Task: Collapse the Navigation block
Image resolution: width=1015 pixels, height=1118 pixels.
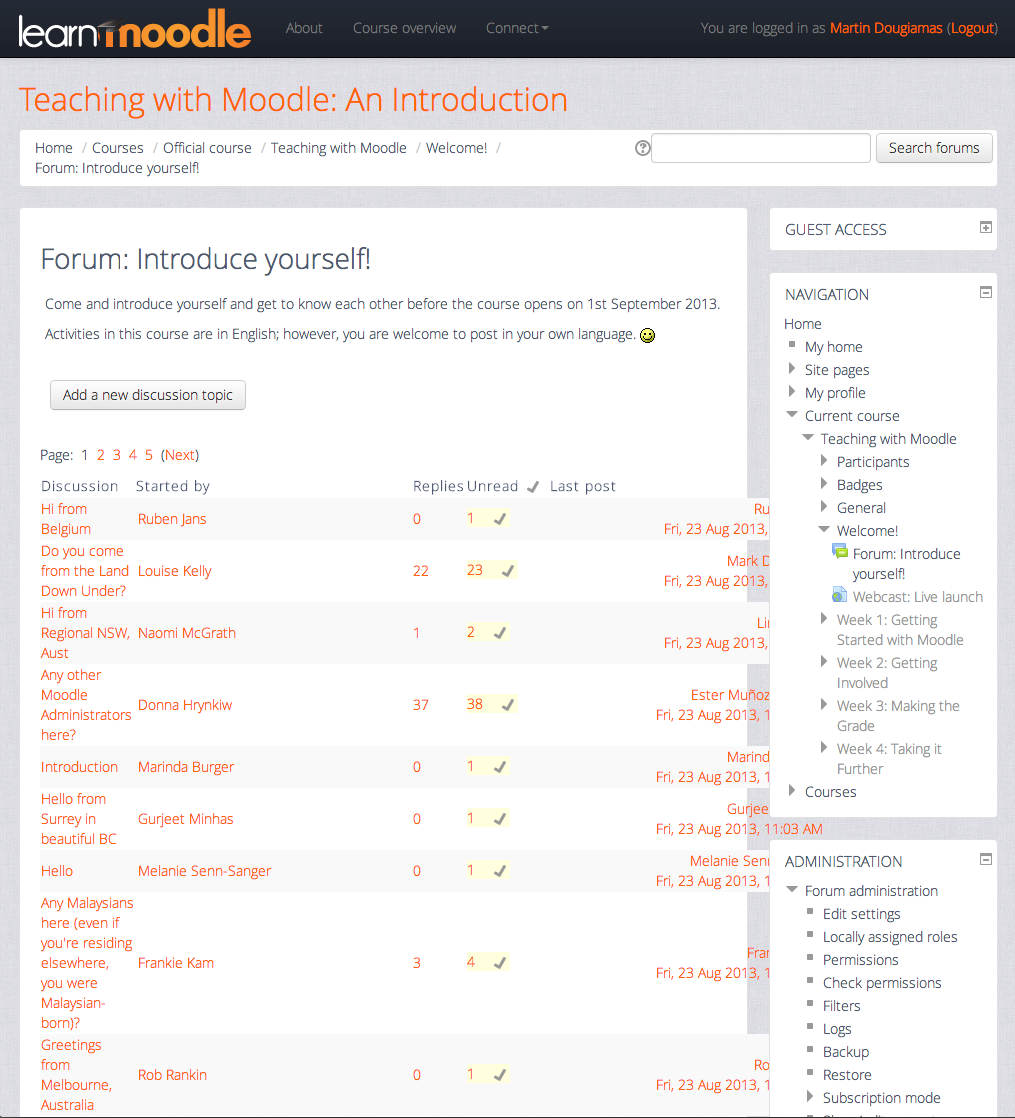Action: click(x=986, y=292)
